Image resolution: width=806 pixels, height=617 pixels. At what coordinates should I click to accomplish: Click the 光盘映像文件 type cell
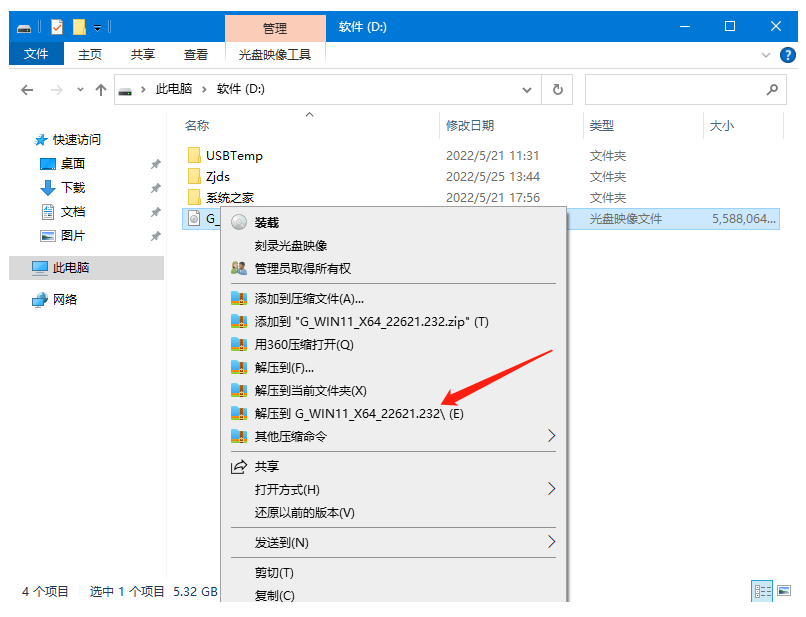pyautogui.click(x=626, y=219)
